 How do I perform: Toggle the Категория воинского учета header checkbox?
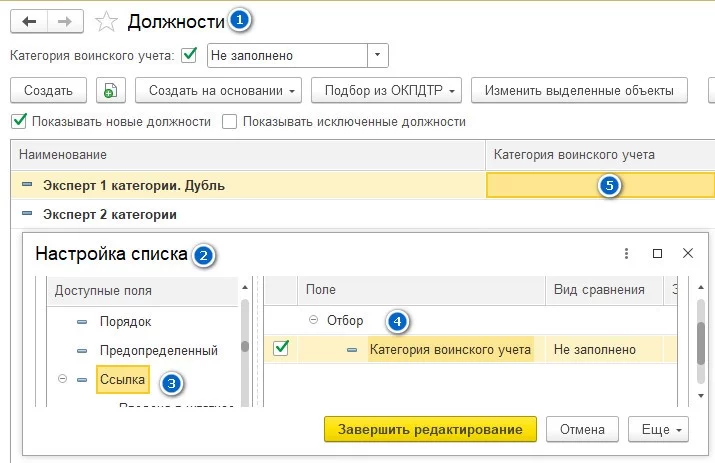(x=189, y=55)
